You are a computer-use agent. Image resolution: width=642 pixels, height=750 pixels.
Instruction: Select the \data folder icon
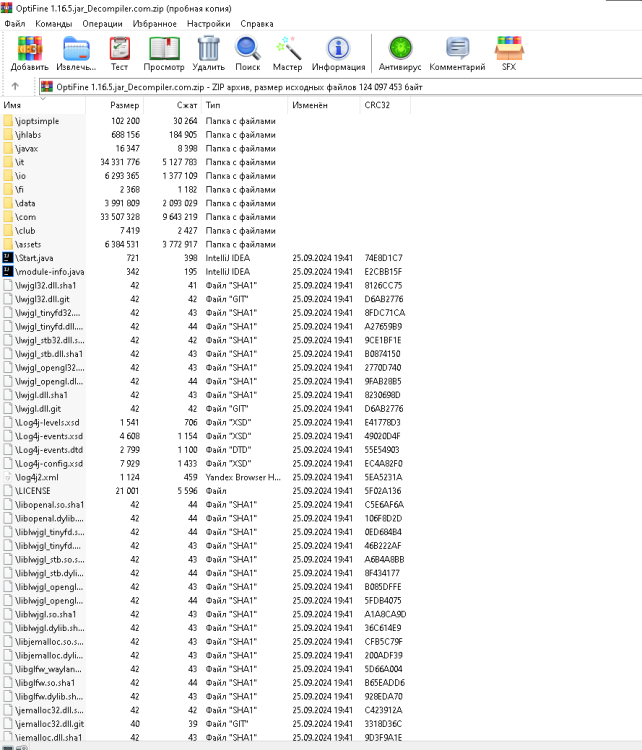[x=8, y=203]
